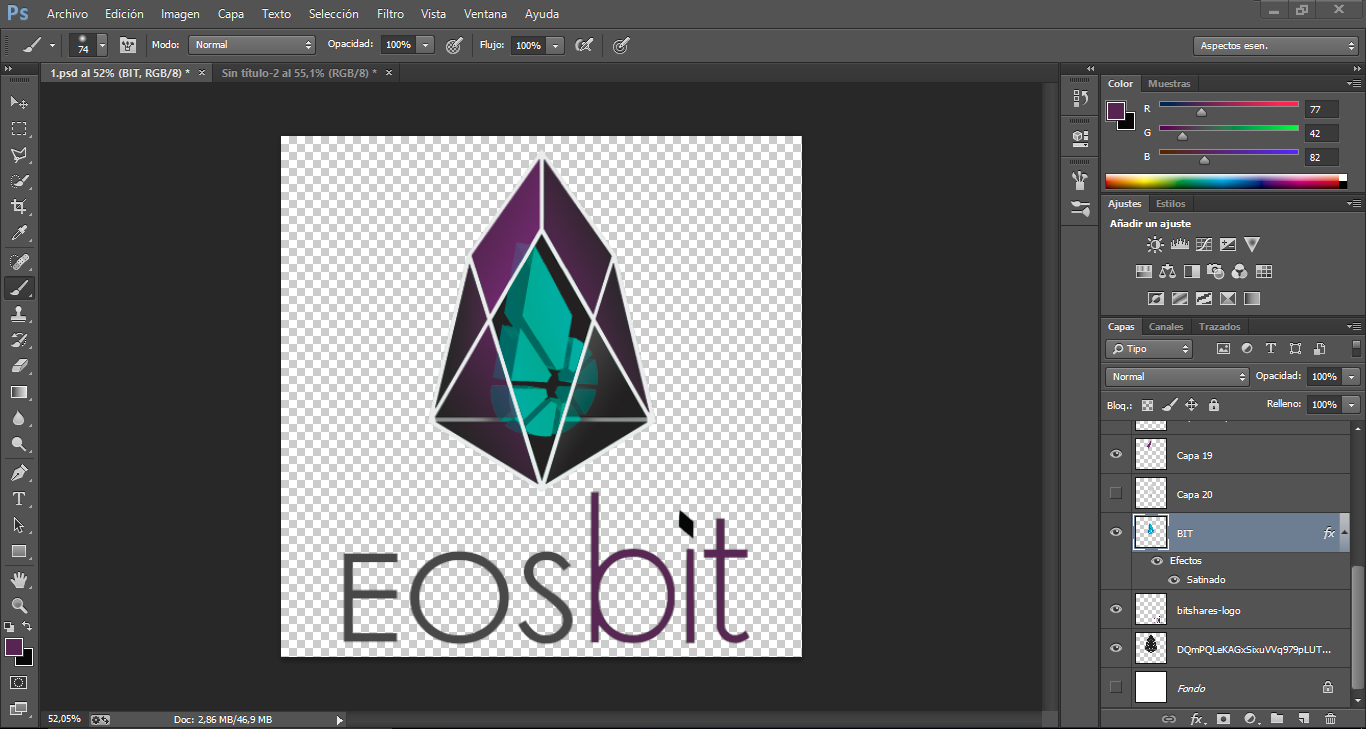The image size is (1366, 729).
Task: Collapse the BIT layer effects list
Action: tap(1346, 532)
